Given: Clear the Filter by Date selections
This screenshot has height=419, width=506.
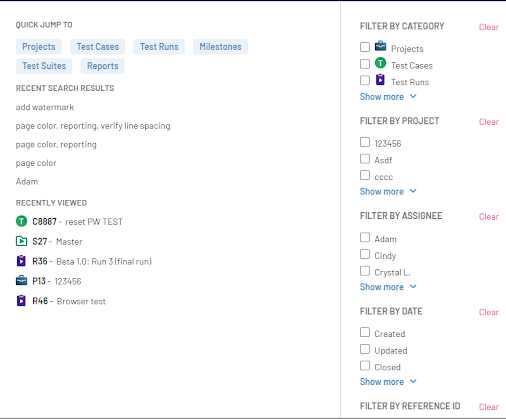Looking at the screenshot, I should pyautogui.click(x=489, y=312).
